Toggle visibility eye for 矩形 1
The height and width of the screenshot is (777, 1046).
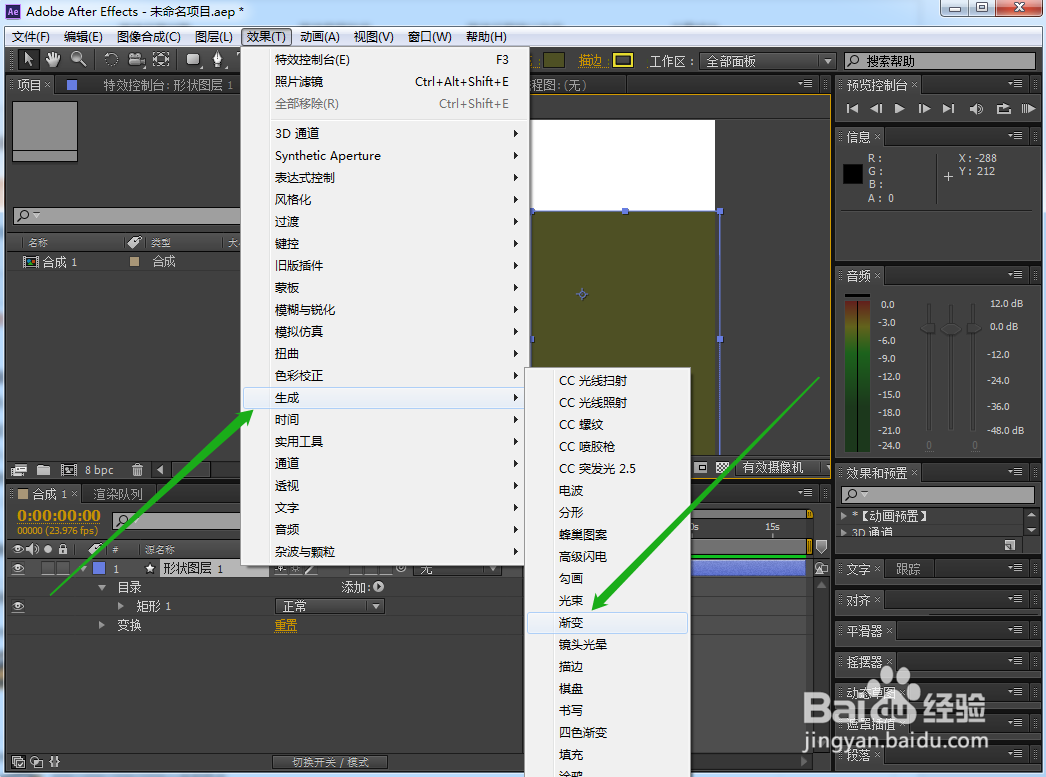pos(18,606)
